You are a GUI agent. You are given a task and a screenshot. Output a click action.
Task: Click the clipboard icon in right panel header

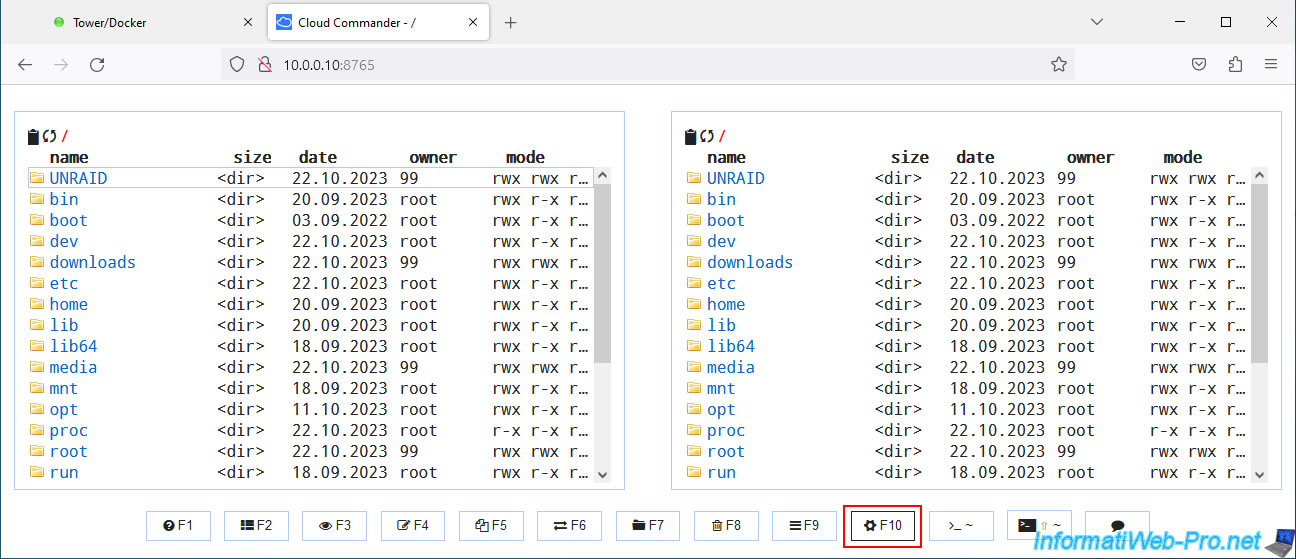(690, 137)
